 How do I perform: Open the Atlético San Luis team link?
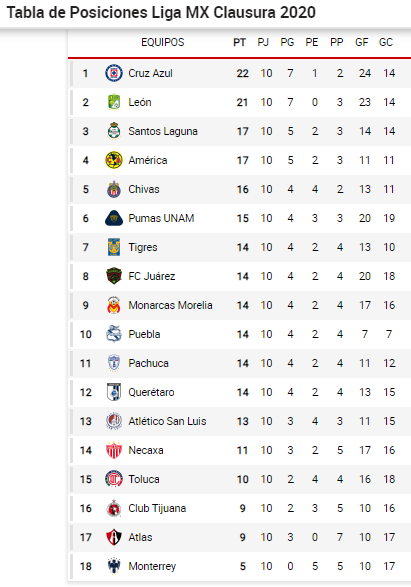pos(167,421)
